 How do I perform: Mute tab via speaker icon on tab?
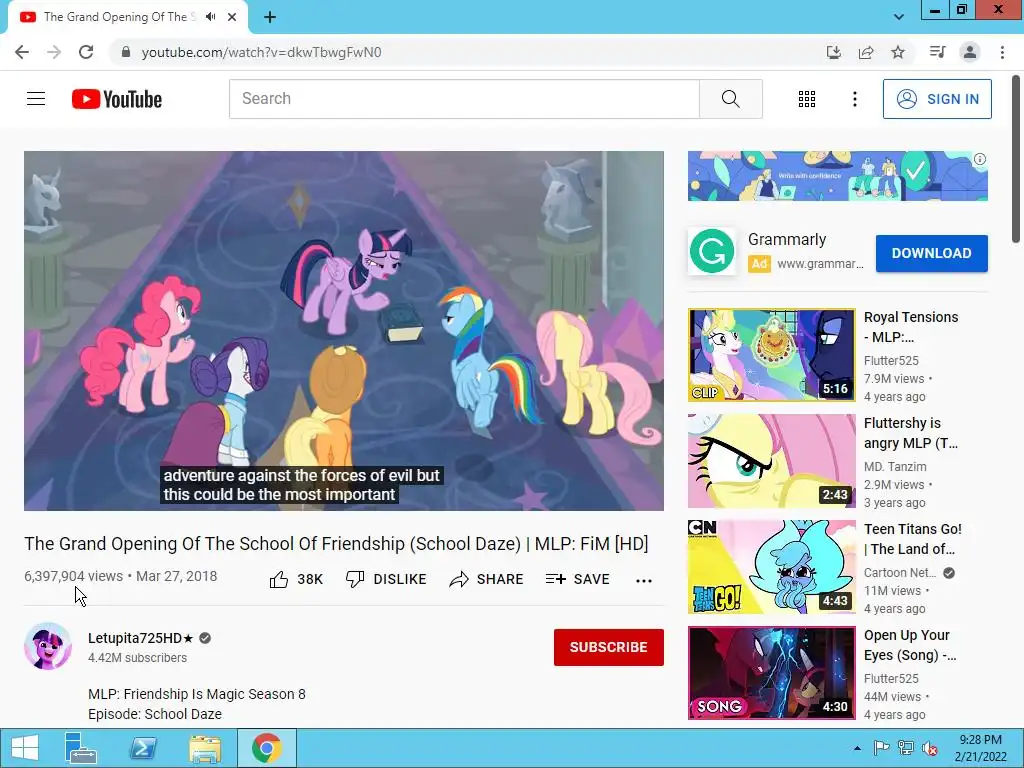(210, 17)
